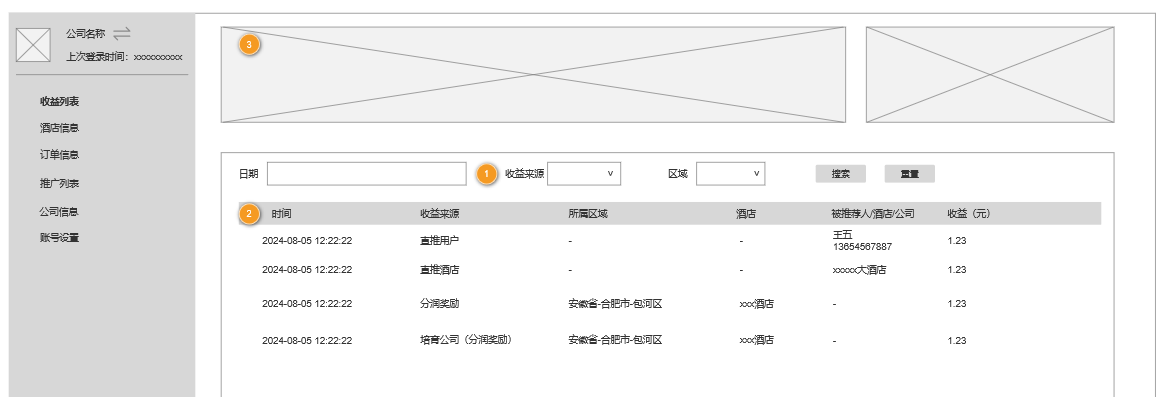
Task: Click the company switch arrows icon
Action: [122, 33]
